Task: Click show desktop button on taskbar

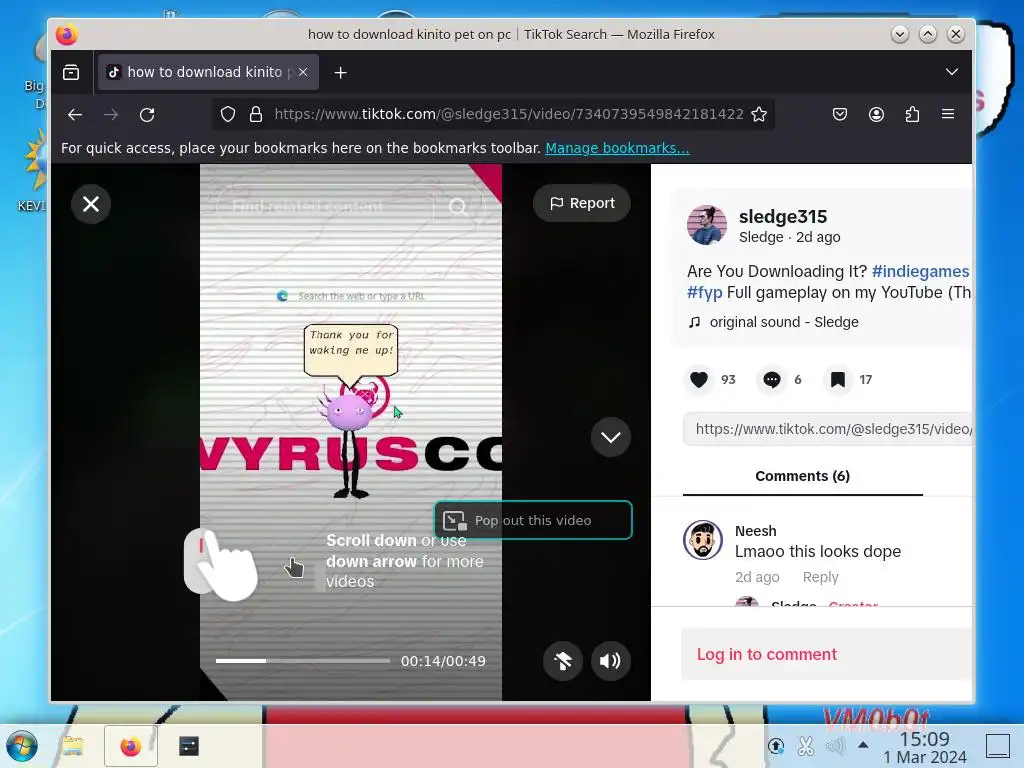Action: 997,746
